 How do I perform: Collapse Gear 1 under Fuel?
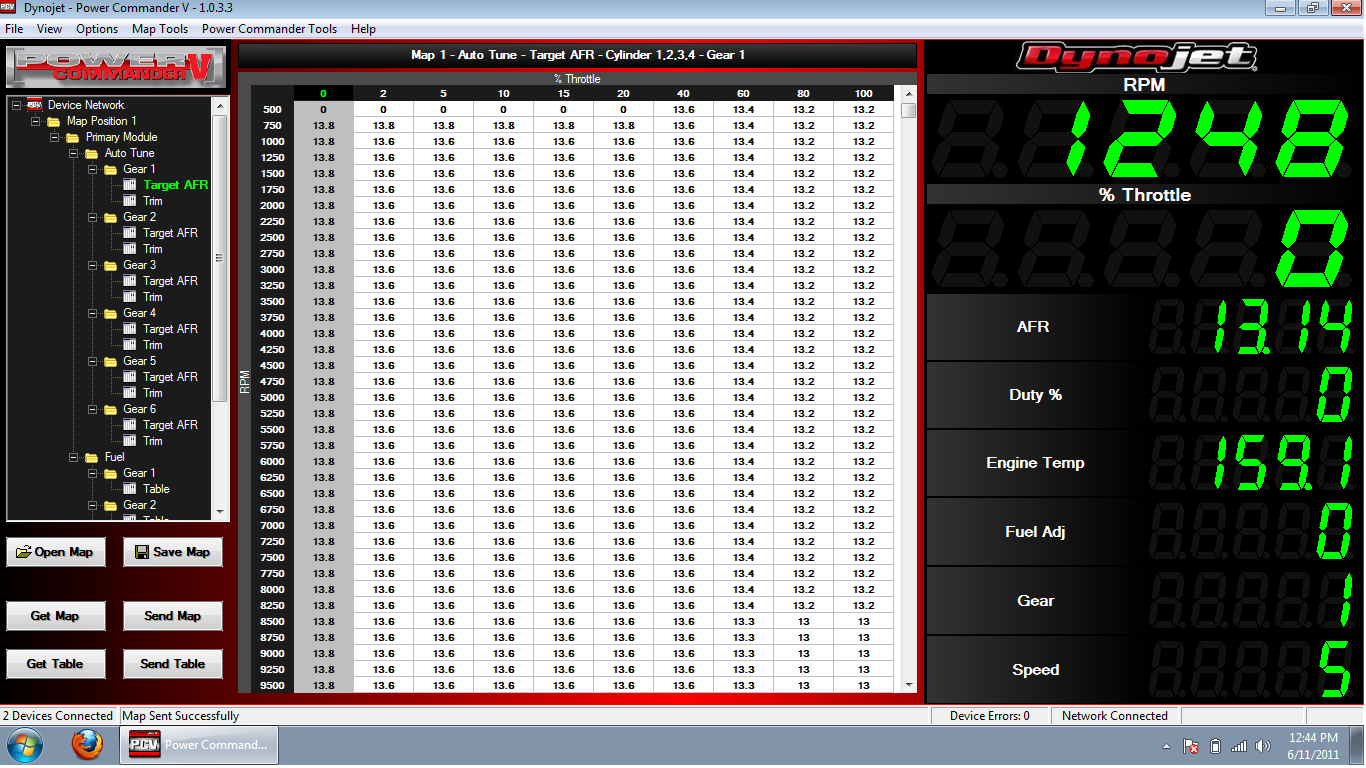tap(92, 473)
